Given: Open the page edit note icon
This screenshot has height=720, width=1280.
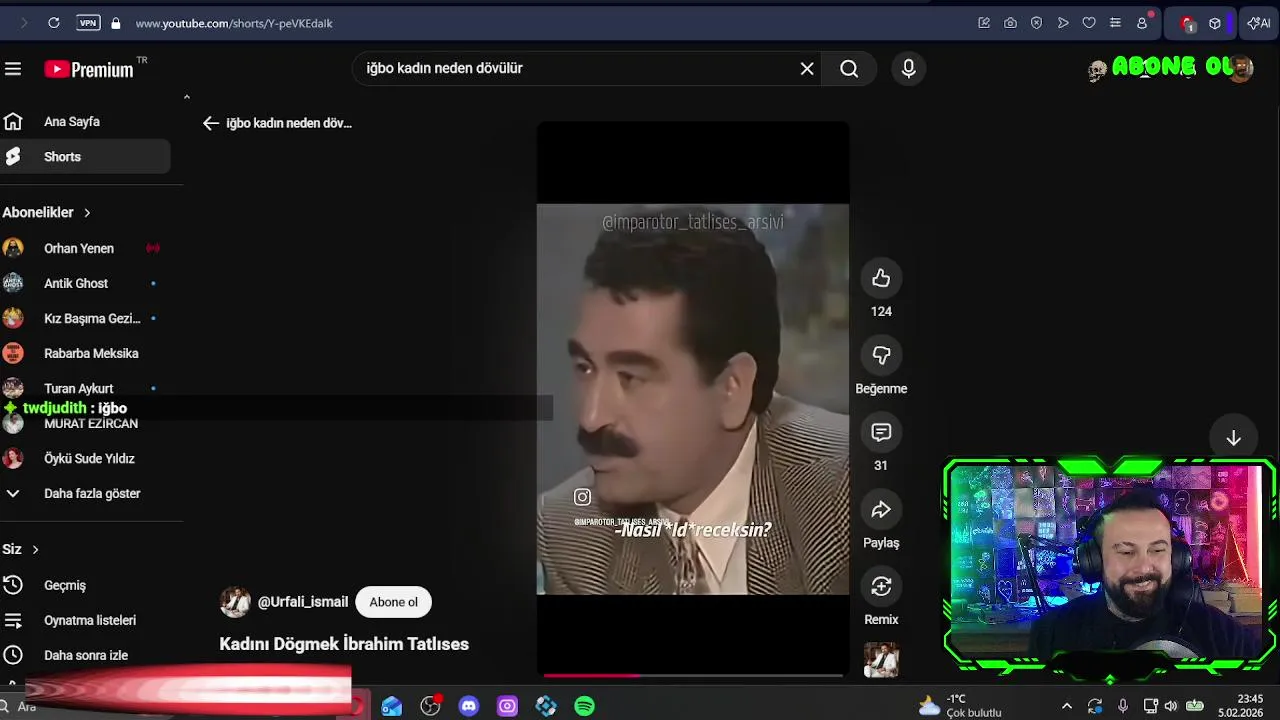Looking at the screenshot, I should 984,23.
